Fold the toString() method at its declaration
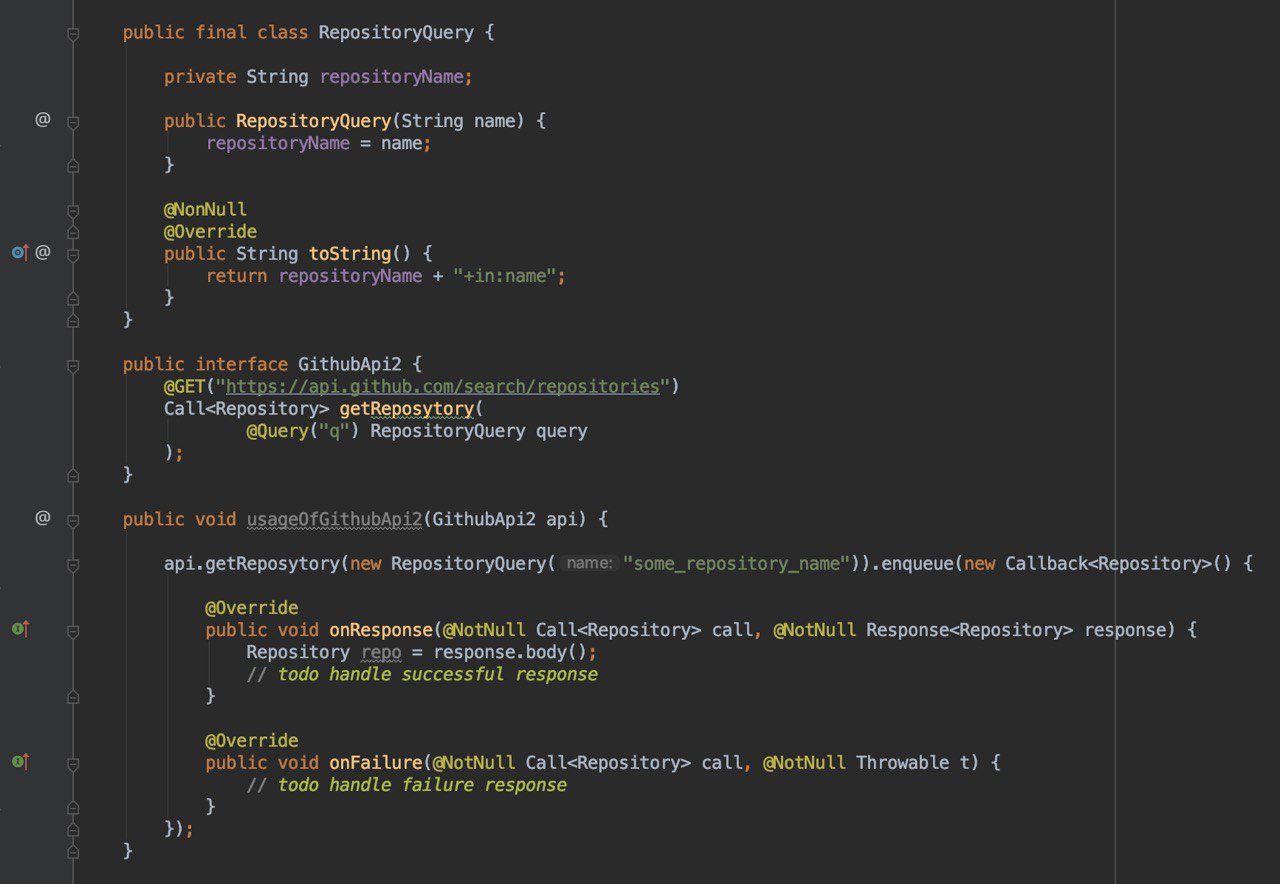The width and height of the screenshot is (1280, 884). click(x=72, y=255)
